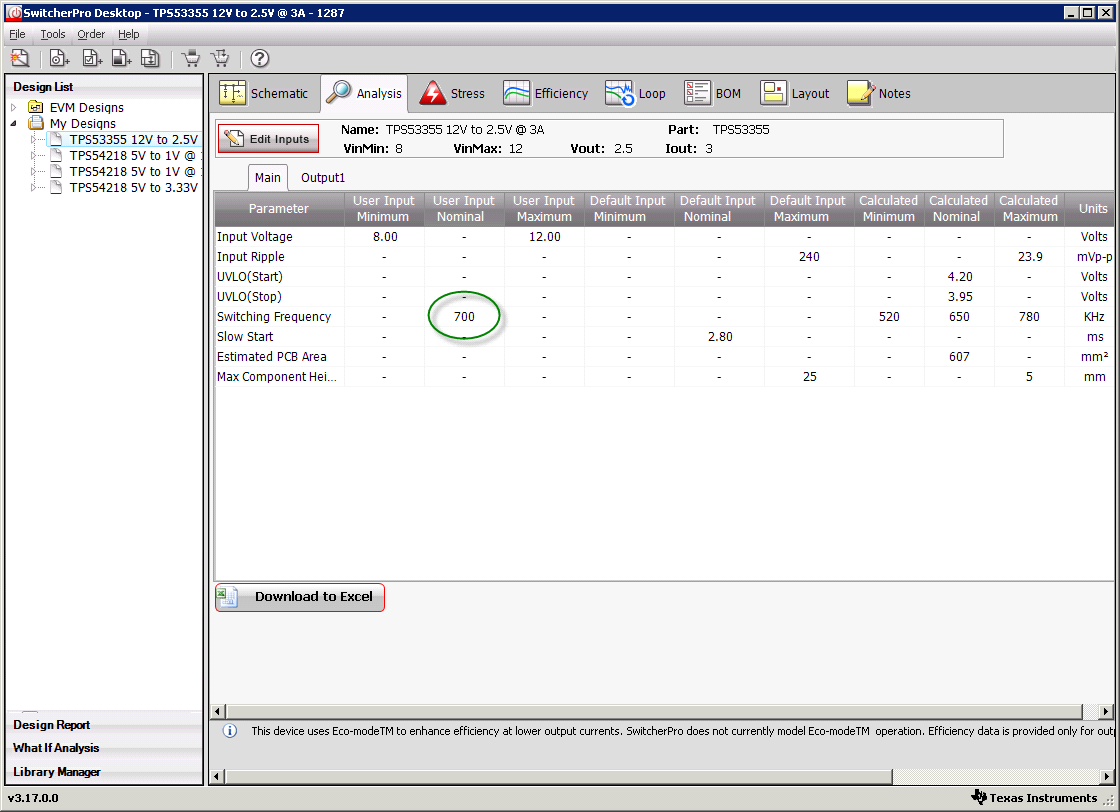Click the table scrollbar right arrow
This screenshot has height=812, width=1120.
(1106, 711)
